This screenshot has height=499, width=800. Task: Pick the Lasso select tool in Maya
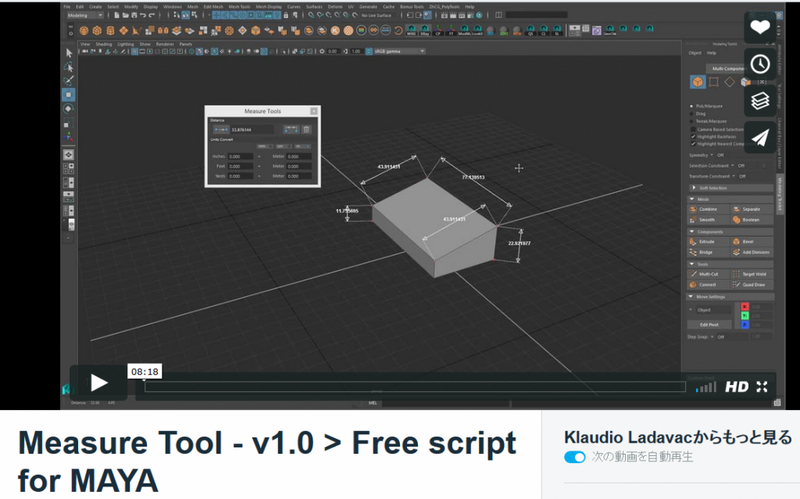click(x=69, y=67)
